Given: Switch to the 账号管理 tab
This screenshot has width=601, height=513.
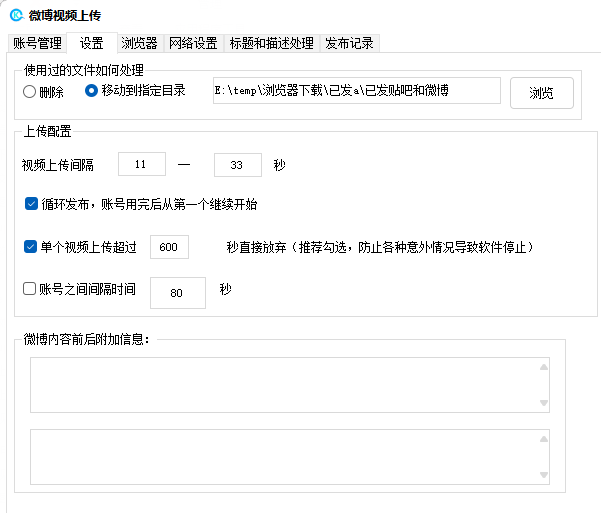Looking at the screenshot, I should click(37, 43).
